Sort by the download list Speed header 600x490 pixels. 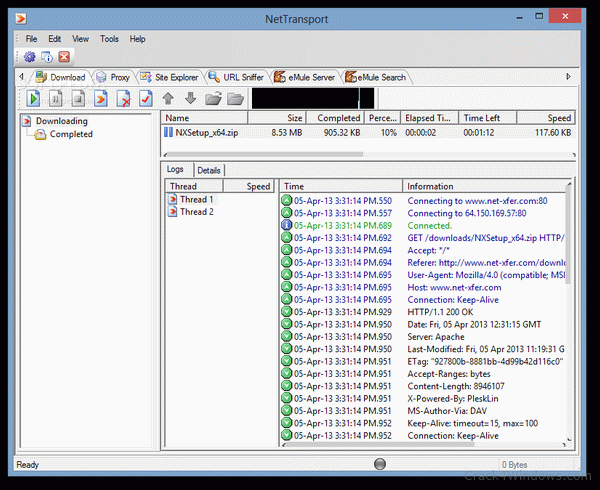point(546,118)
